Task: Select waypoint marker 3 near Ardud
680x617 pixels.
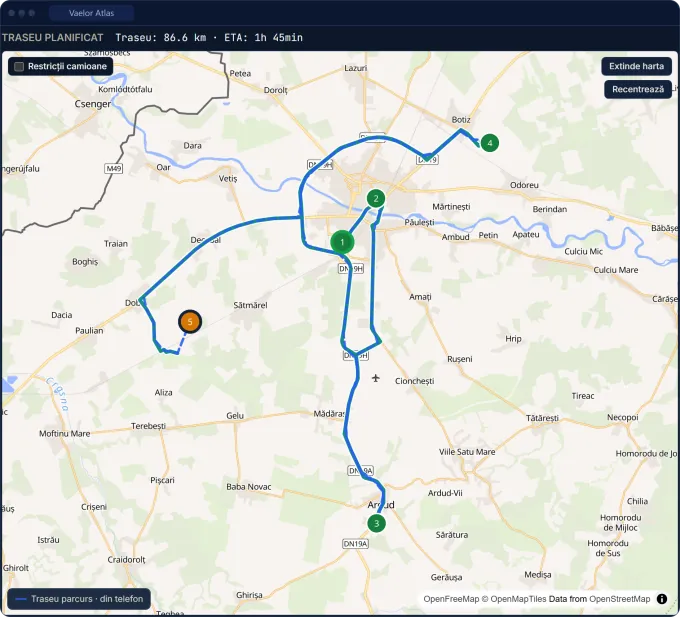Action: pyautogui.click(x=376, y=523)
